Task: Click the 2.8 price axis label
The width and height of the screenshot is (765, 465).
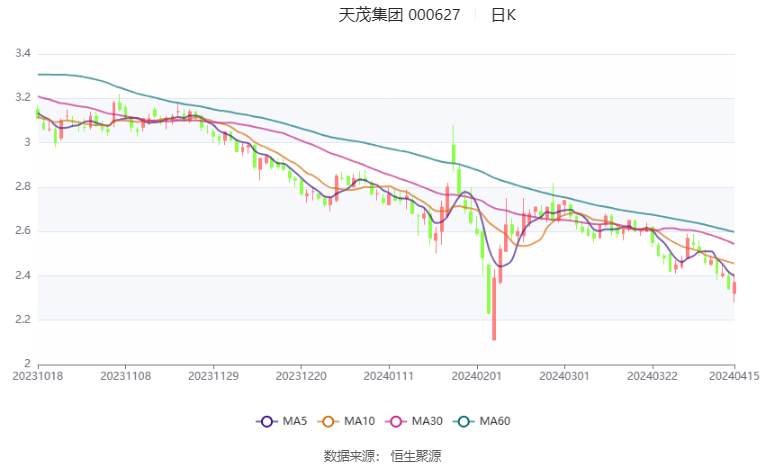Action: pos(23,186)
